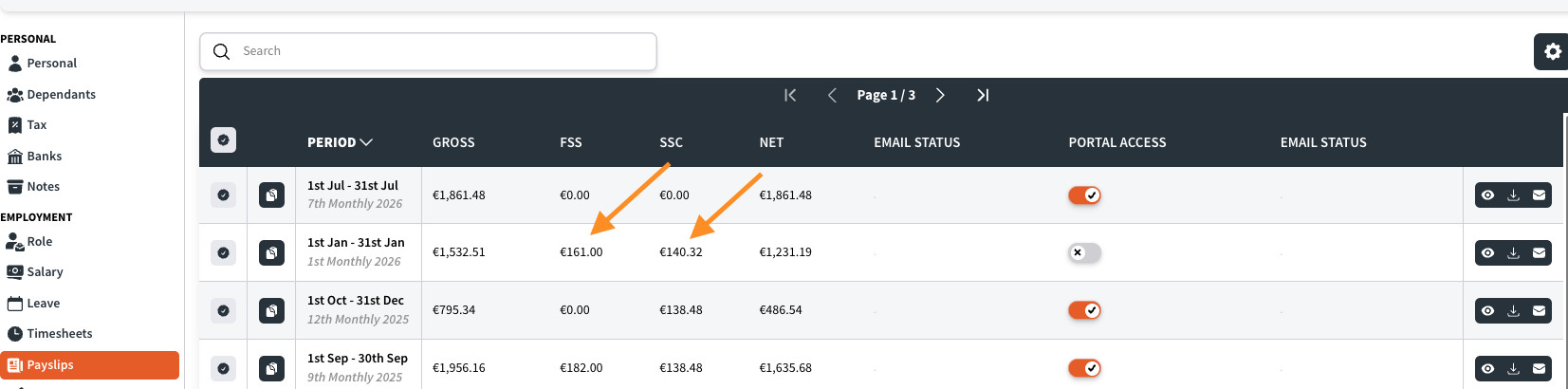Click the €1,956.16 gross value

pos(459,368)
